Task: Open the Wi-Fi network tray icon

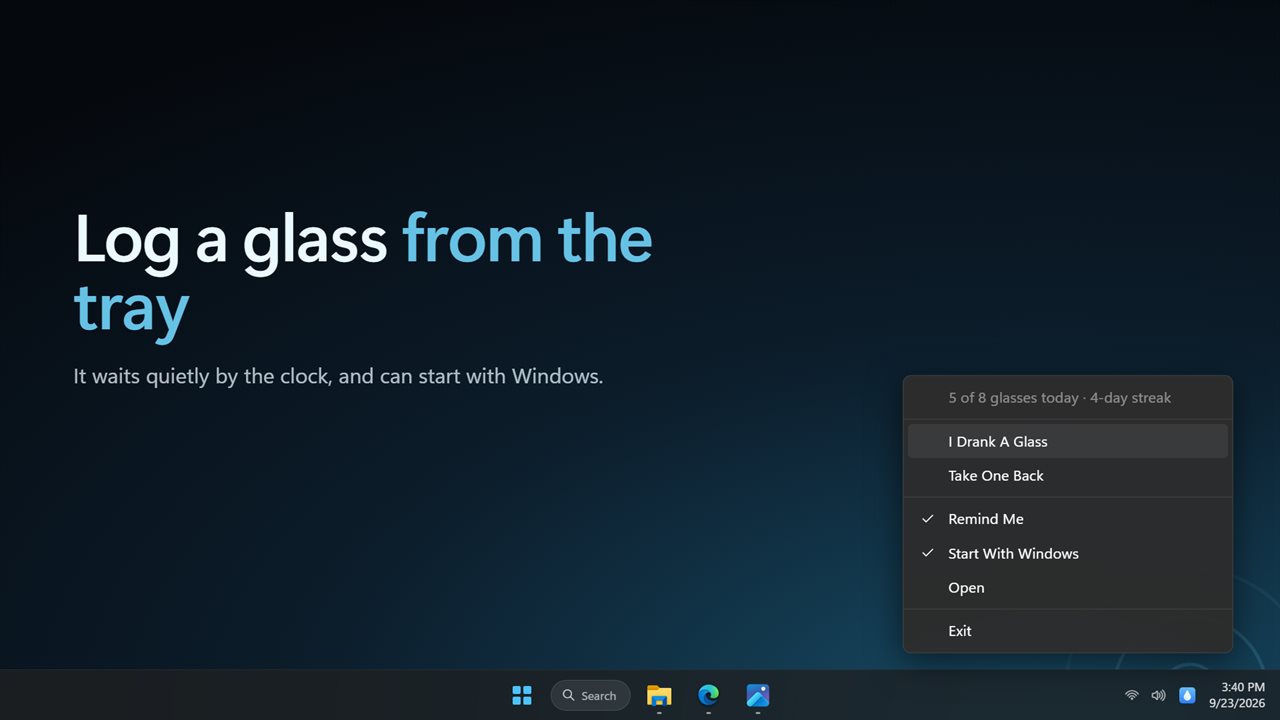Action: tap(1132, 695)
